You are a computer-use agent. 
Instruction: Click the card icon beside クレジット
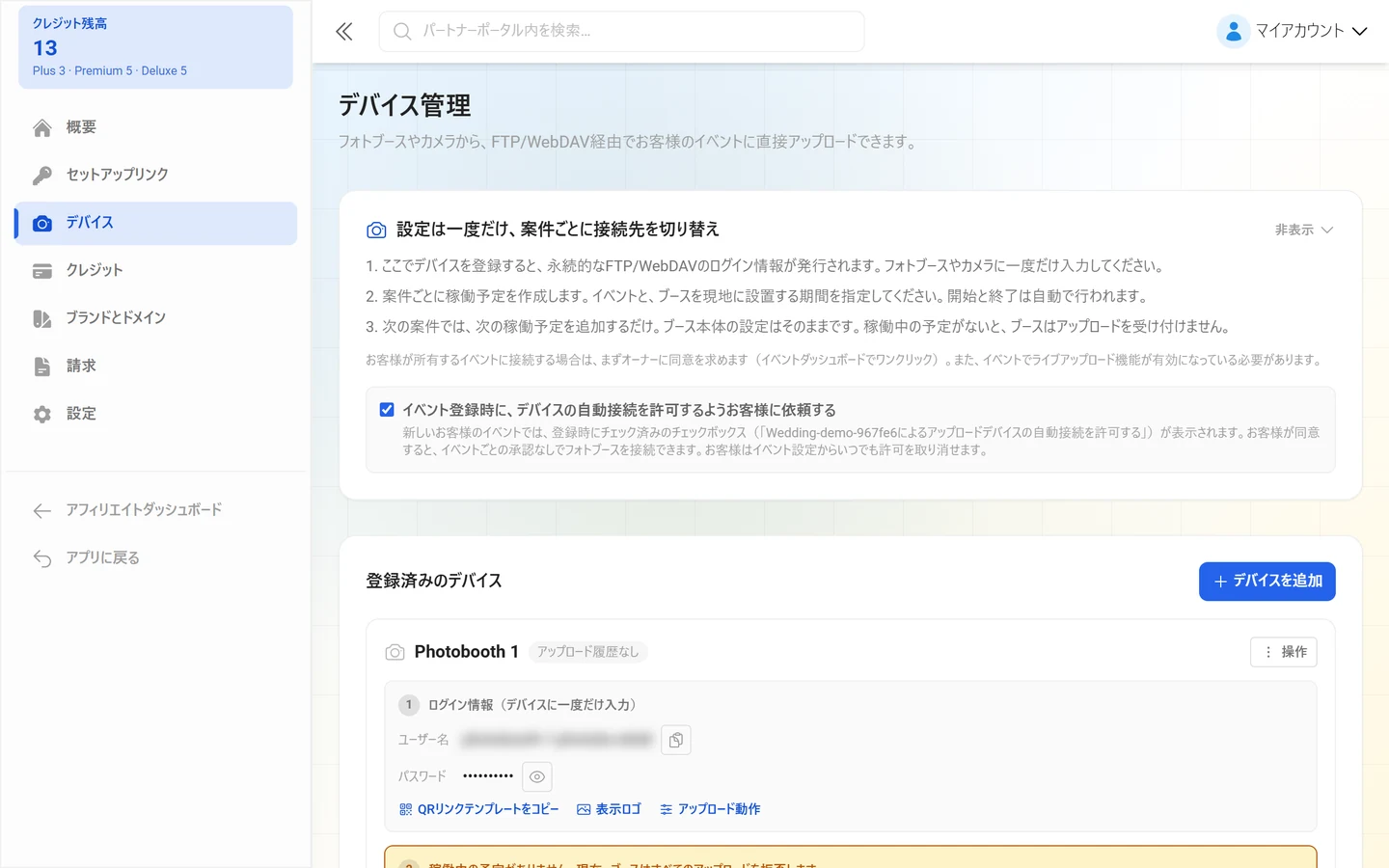click(42, 271)
